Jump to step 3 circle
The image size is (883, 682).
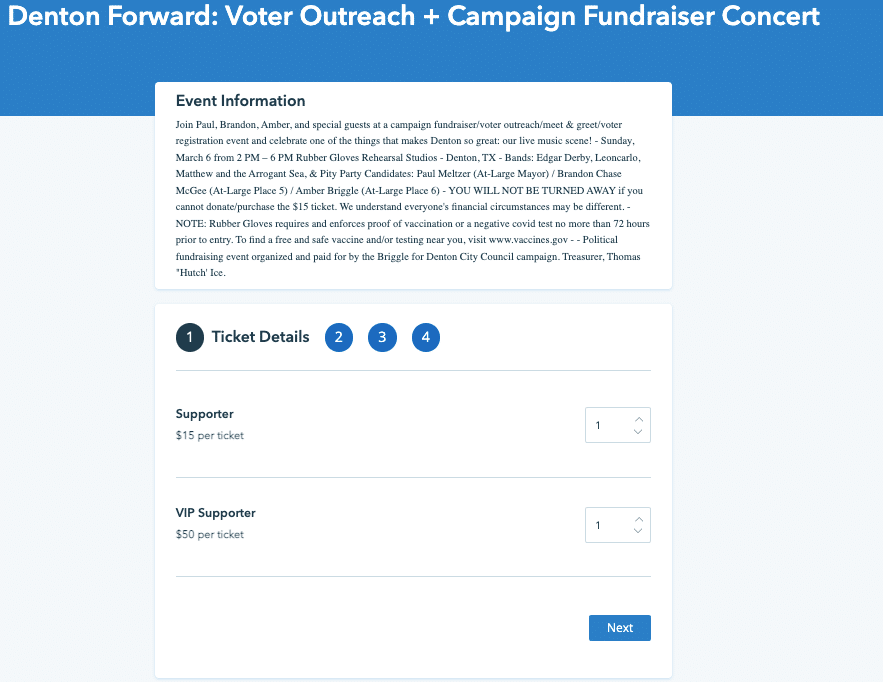(382, 337)
